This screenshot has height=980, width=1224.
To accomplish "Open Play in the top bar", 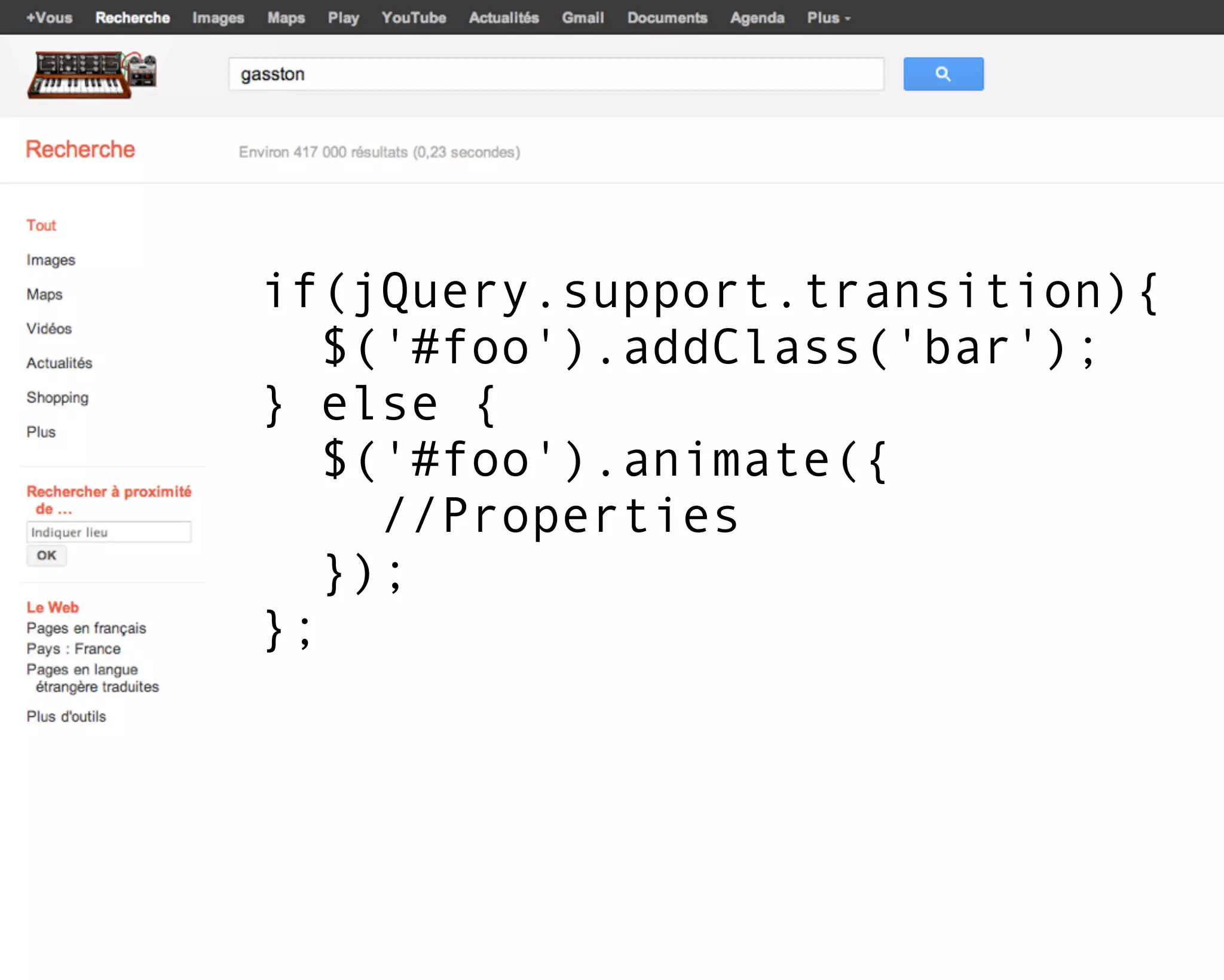I will coord(343,18).
